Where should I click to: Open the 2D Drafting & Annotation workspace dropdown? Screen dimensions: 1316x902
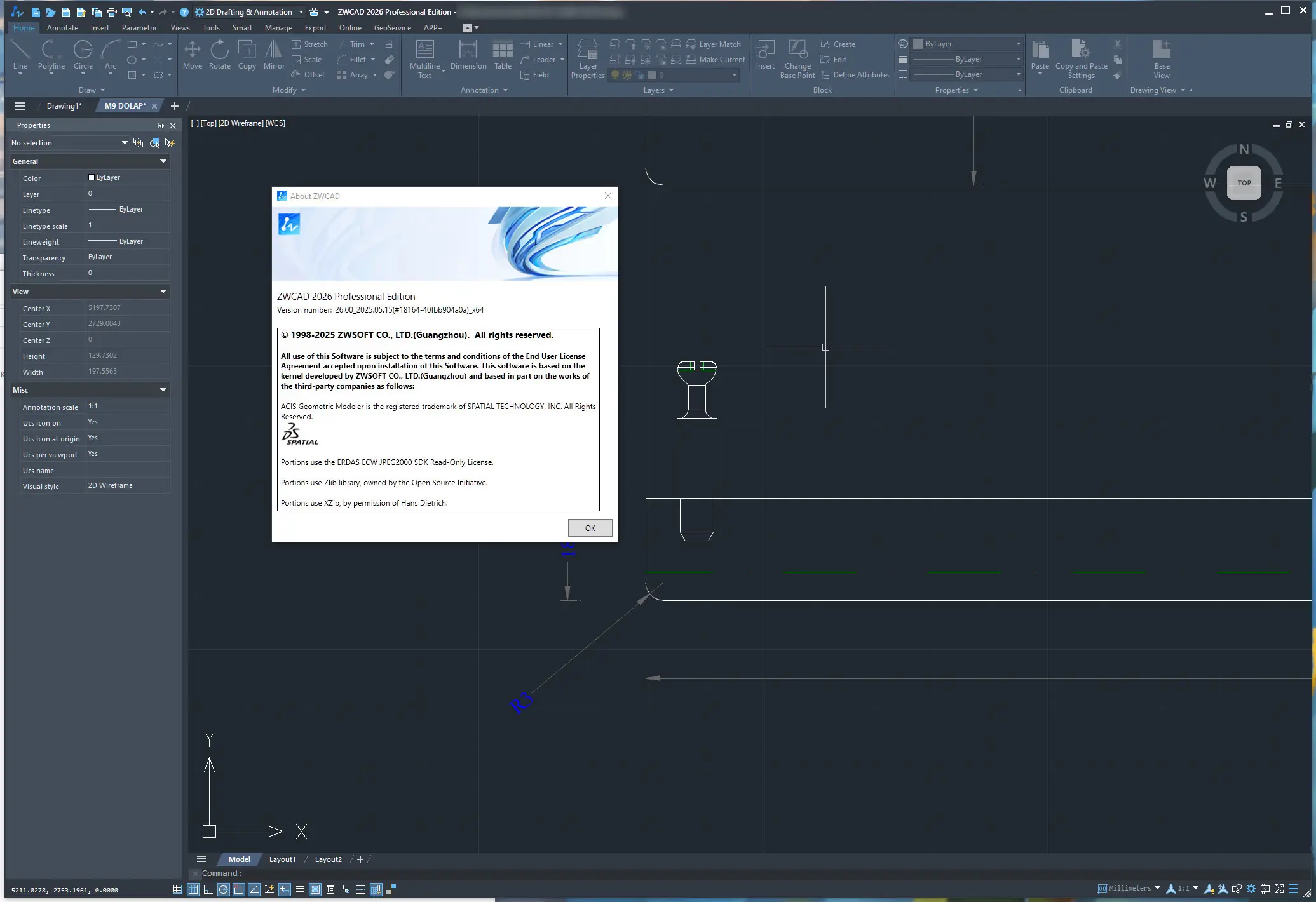301,12
